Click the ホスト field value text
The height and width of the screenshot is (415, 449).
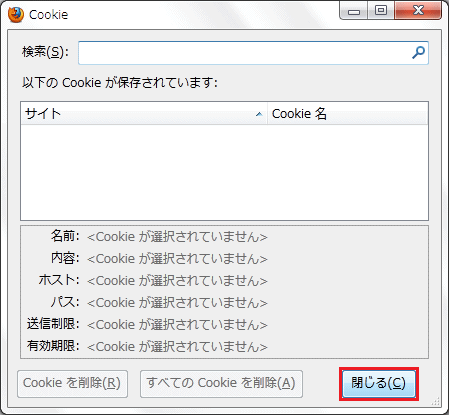[x=177, y=281]
